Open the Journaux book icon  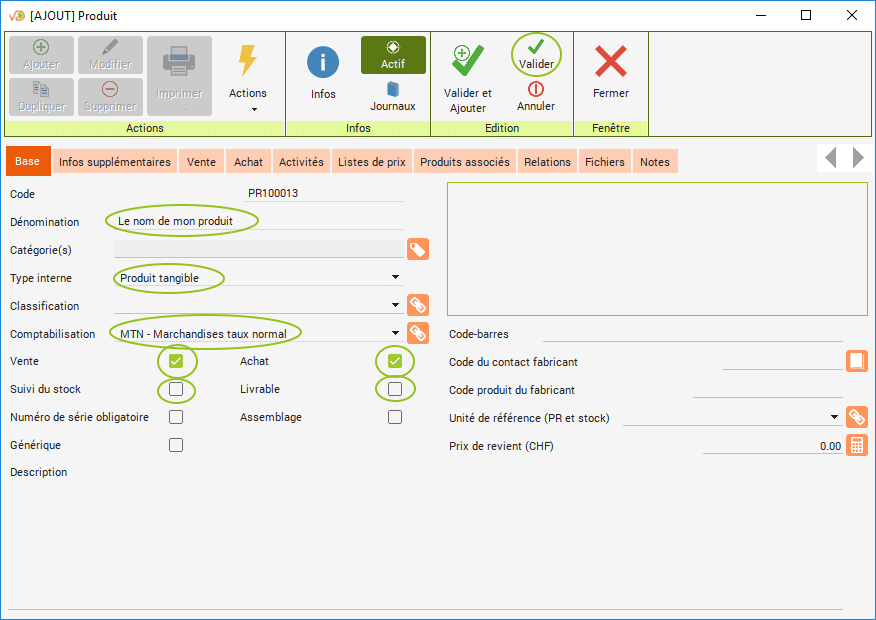[393, 89]
